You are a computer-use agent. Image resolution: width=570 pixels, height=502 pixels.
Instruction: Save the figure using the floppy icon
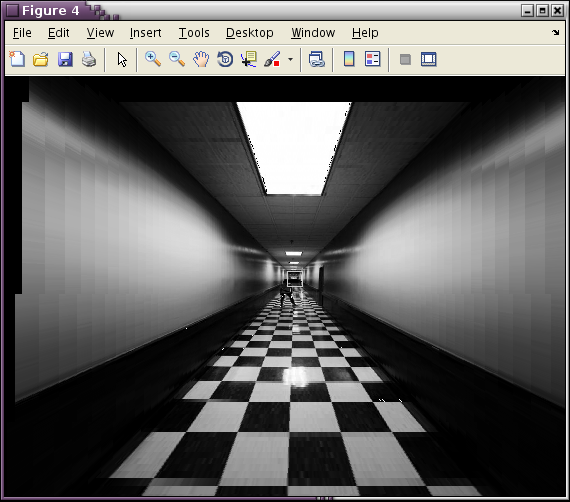65,59
